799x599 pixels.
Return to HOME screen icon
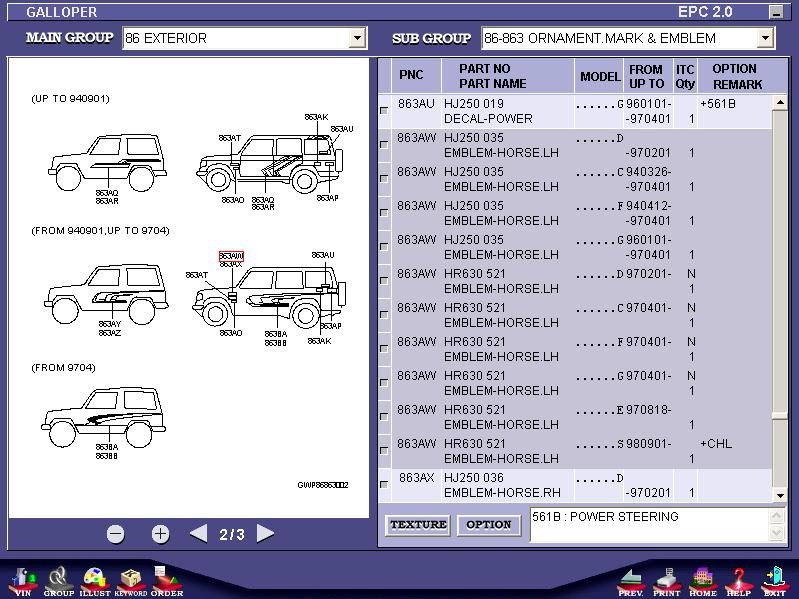coord(703,582)
